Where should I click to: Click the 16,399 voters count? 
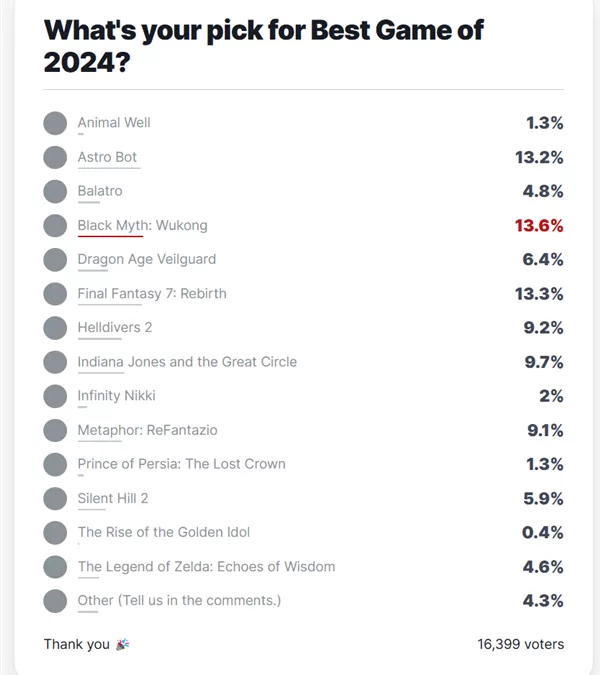pos(521,644)
